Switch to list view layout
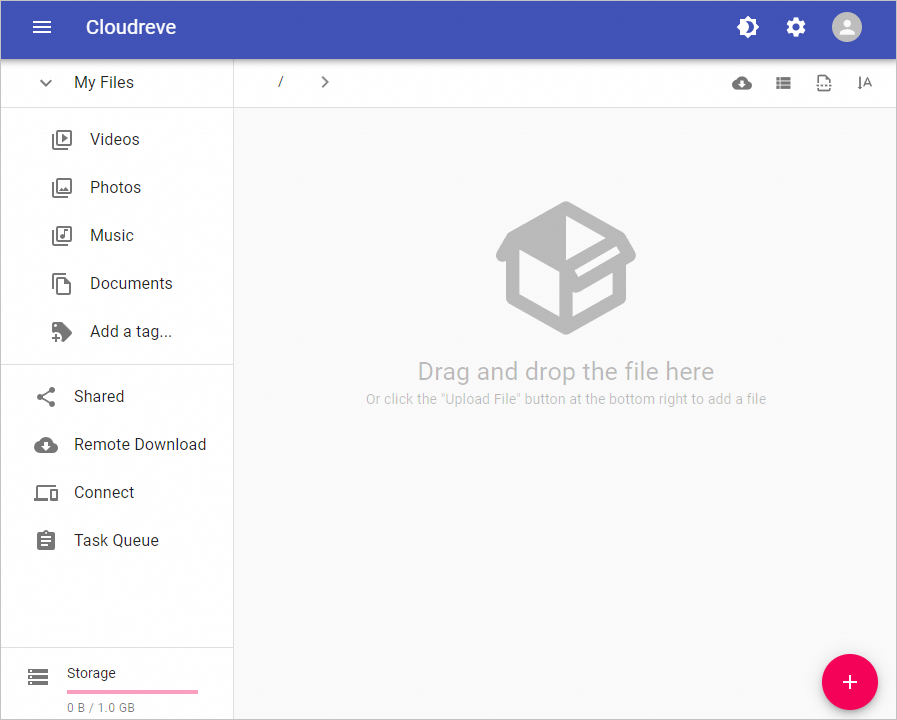 (783, 83)
